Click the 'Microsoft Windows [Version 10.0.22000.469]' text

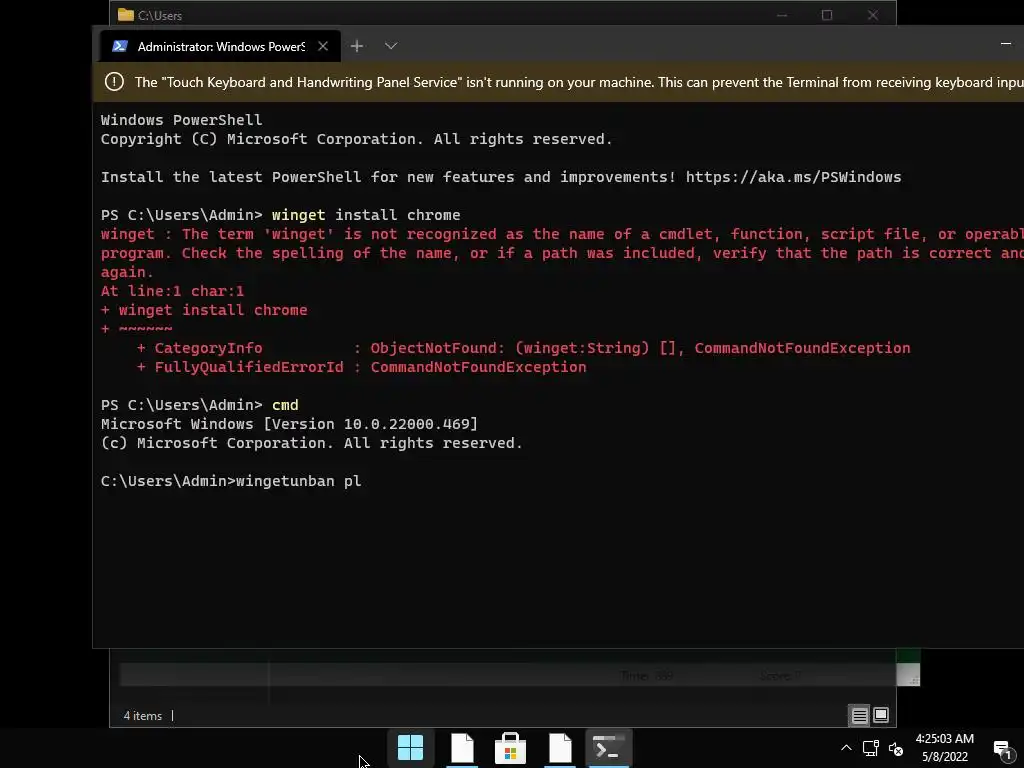pos(289,424)
